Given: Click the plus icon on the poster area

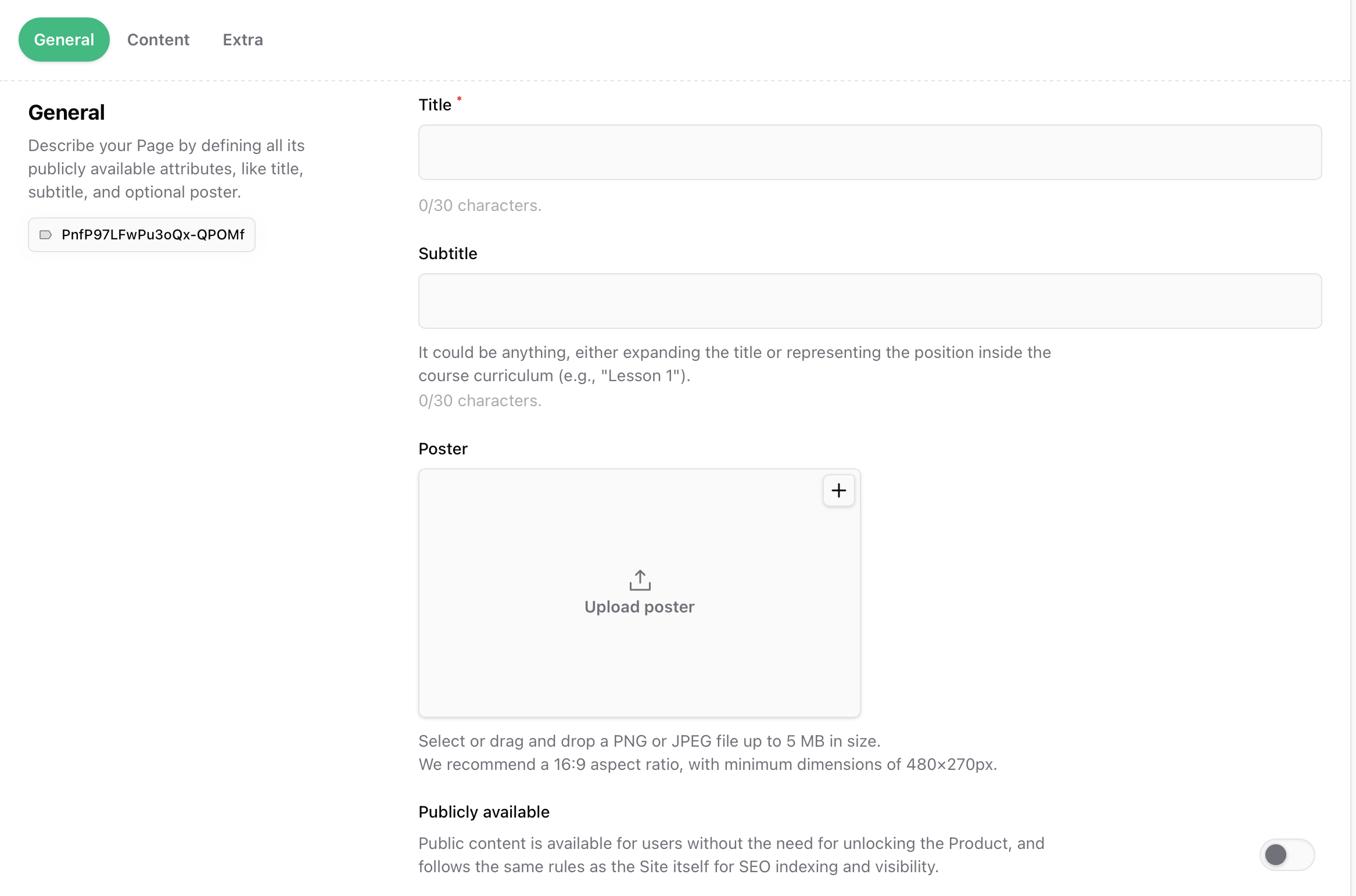Looking at the screenshot, I should pos(838,490).
